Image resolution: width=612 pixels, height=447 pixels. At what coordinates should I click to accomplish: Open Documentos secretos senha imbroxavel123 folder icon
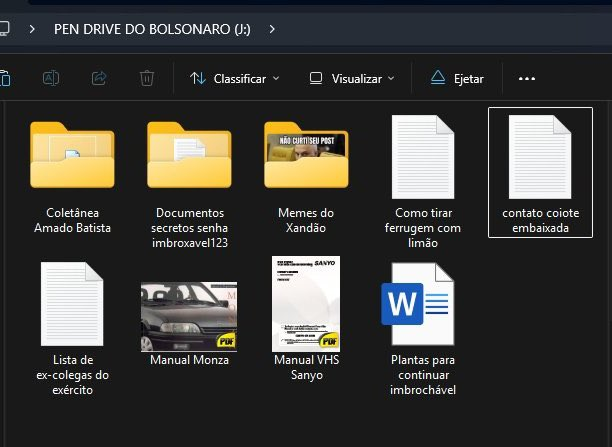(x=189, y=155)
